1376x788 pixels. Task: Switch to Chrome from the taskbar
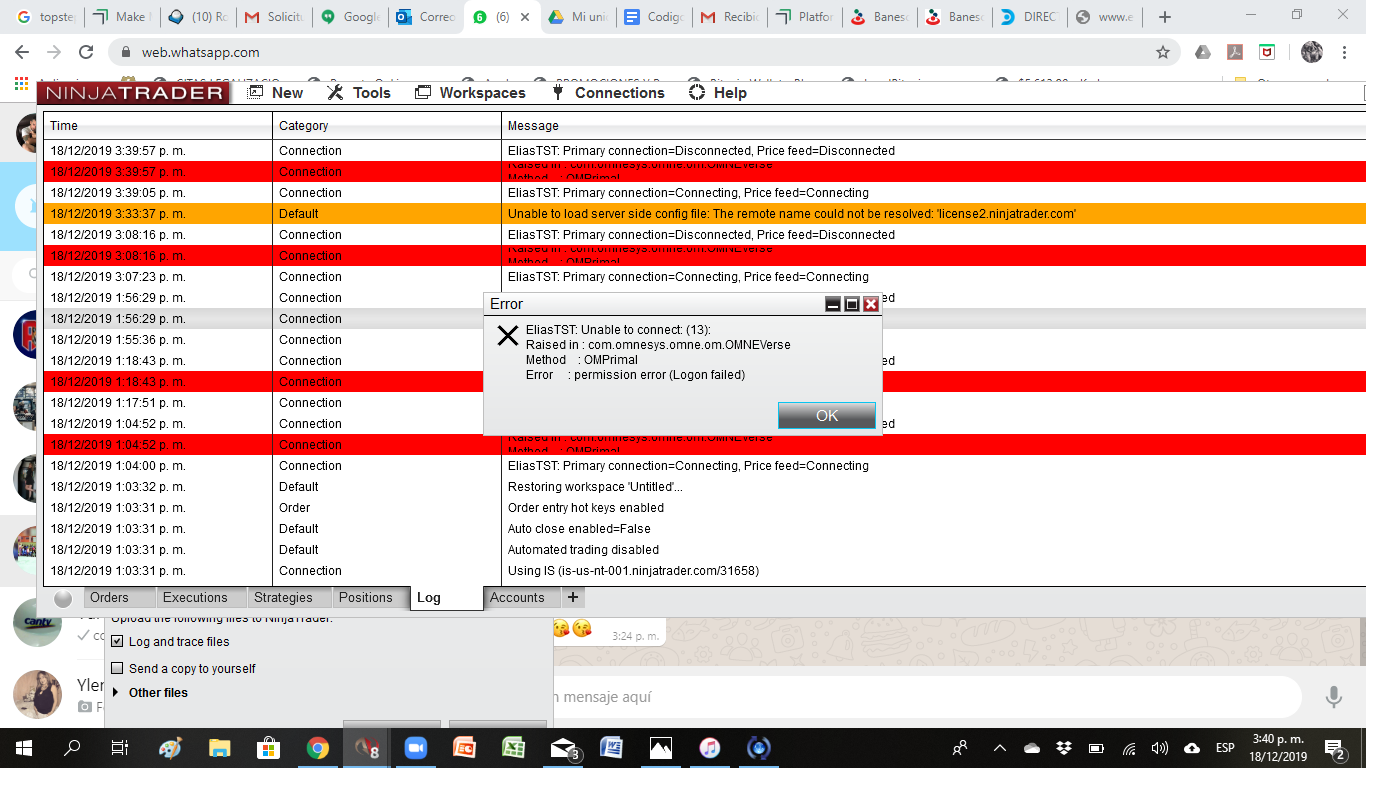tap(317, 748)
